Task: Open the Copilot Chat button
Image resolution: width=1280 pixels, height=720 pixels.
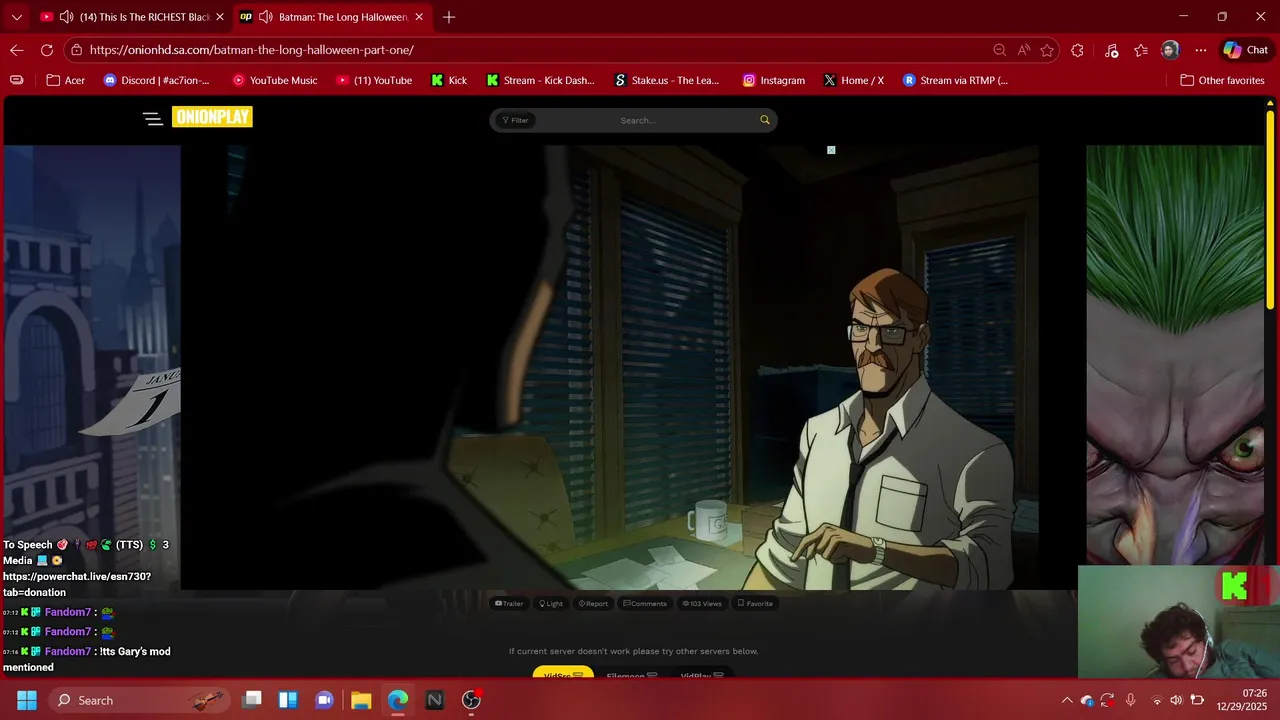Action: [1245, 50]
